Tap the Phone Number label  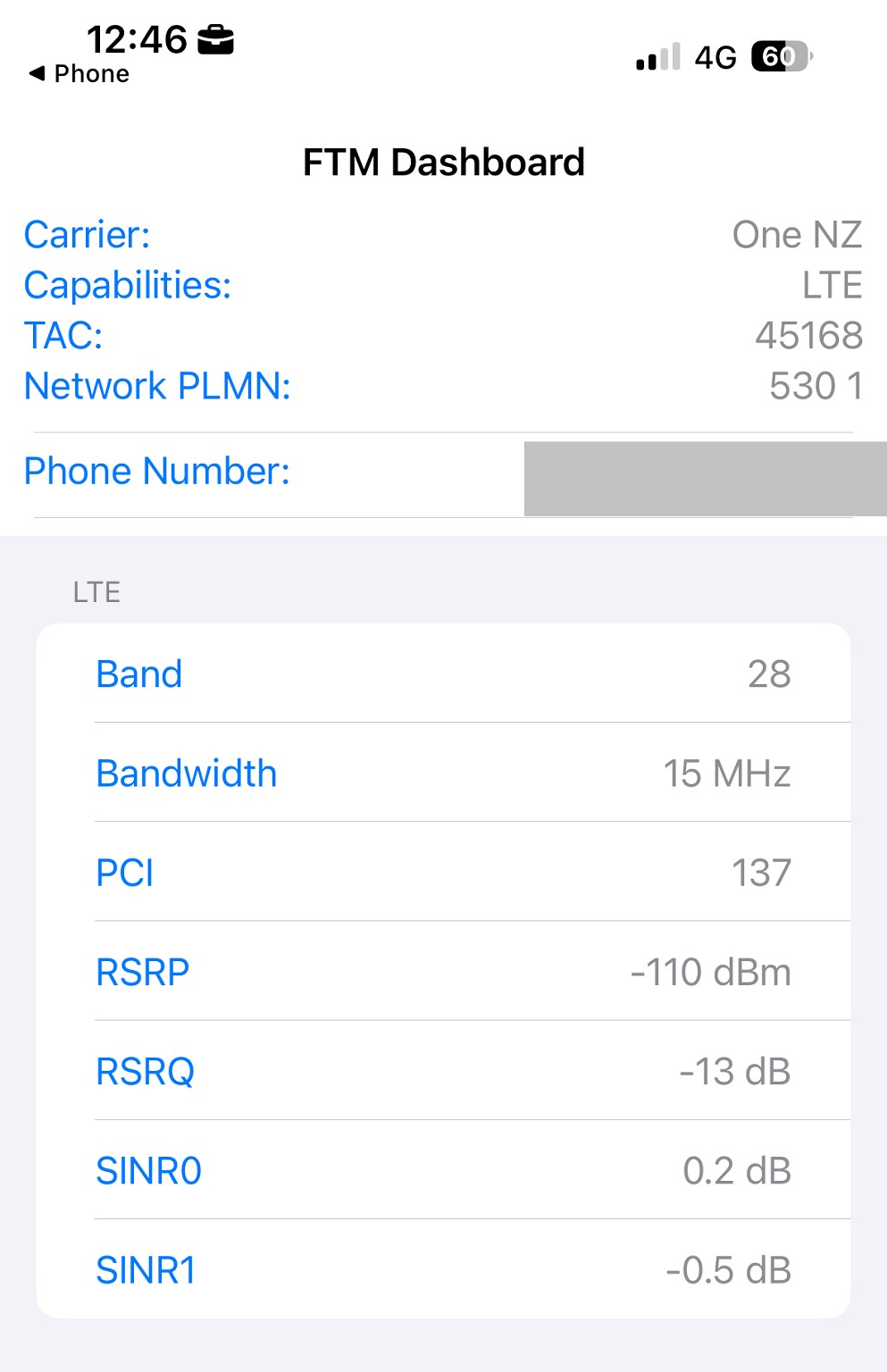pyautogui.click(x=157, y=471)
